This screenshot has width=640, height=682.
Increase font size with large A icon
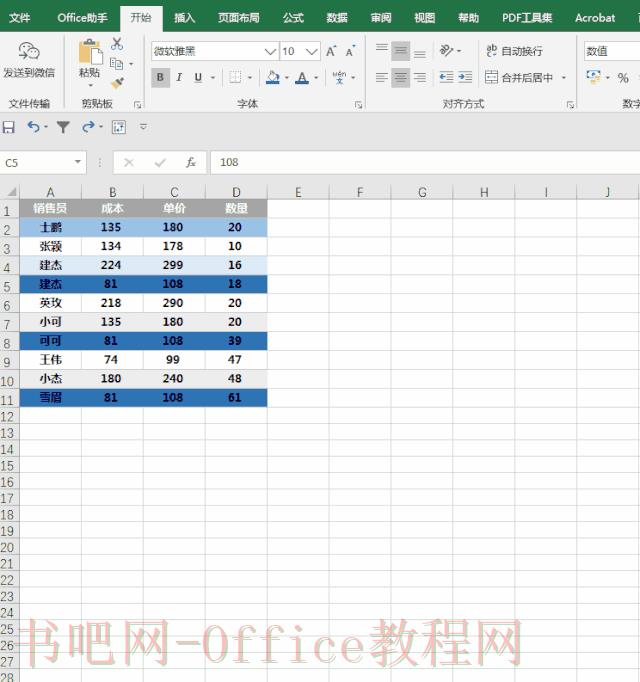(x=331, y=51)
